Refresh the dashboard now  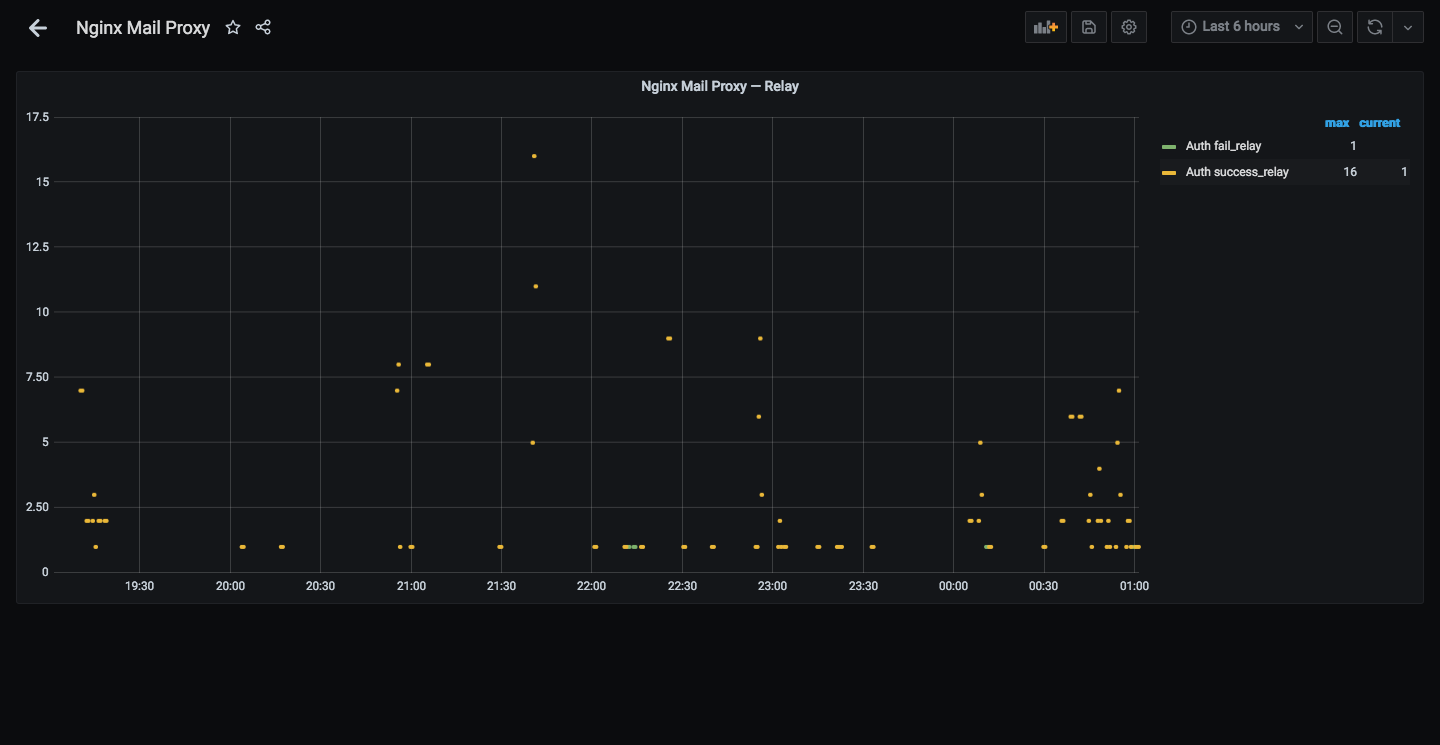click(x=1375, y=27)
